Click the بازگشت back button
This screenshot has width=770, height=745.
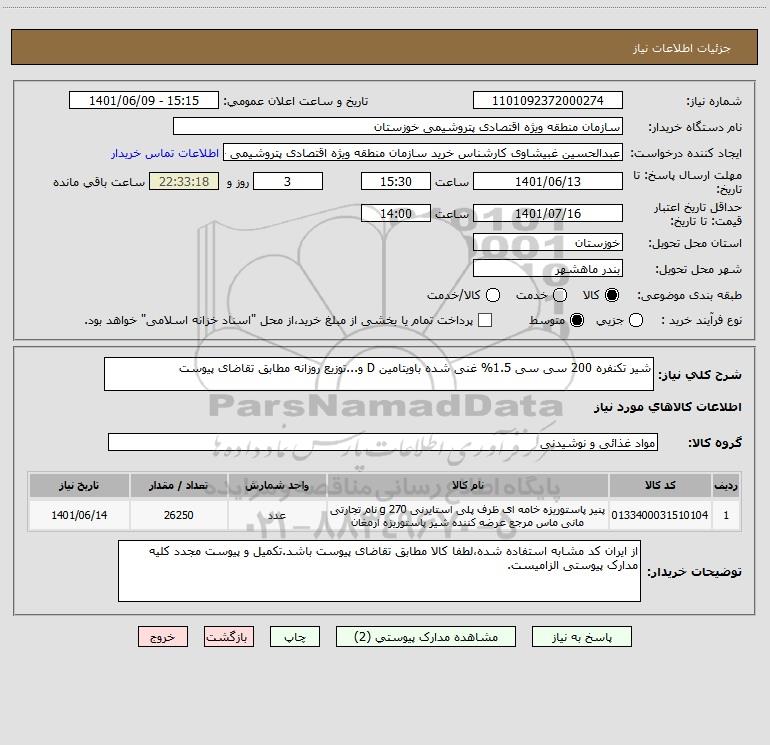[229, 636]
